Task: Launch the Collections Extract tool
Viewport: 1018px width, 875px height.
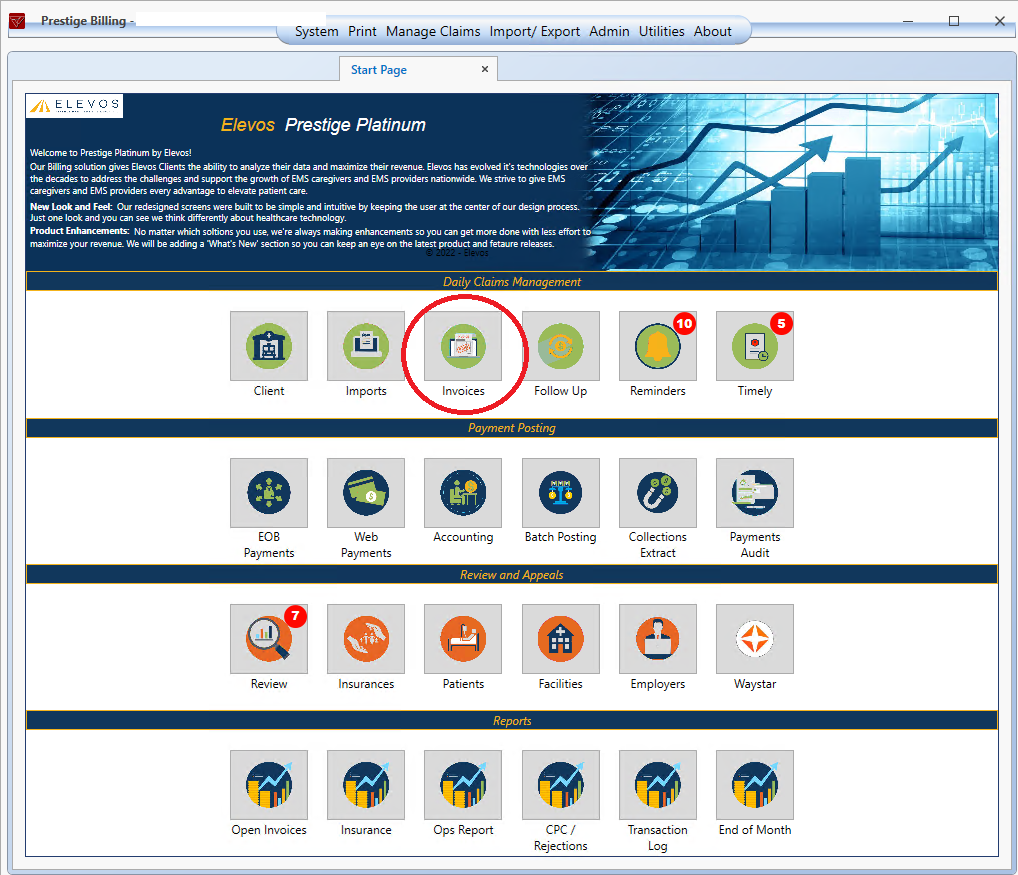Action: point(658,493)
